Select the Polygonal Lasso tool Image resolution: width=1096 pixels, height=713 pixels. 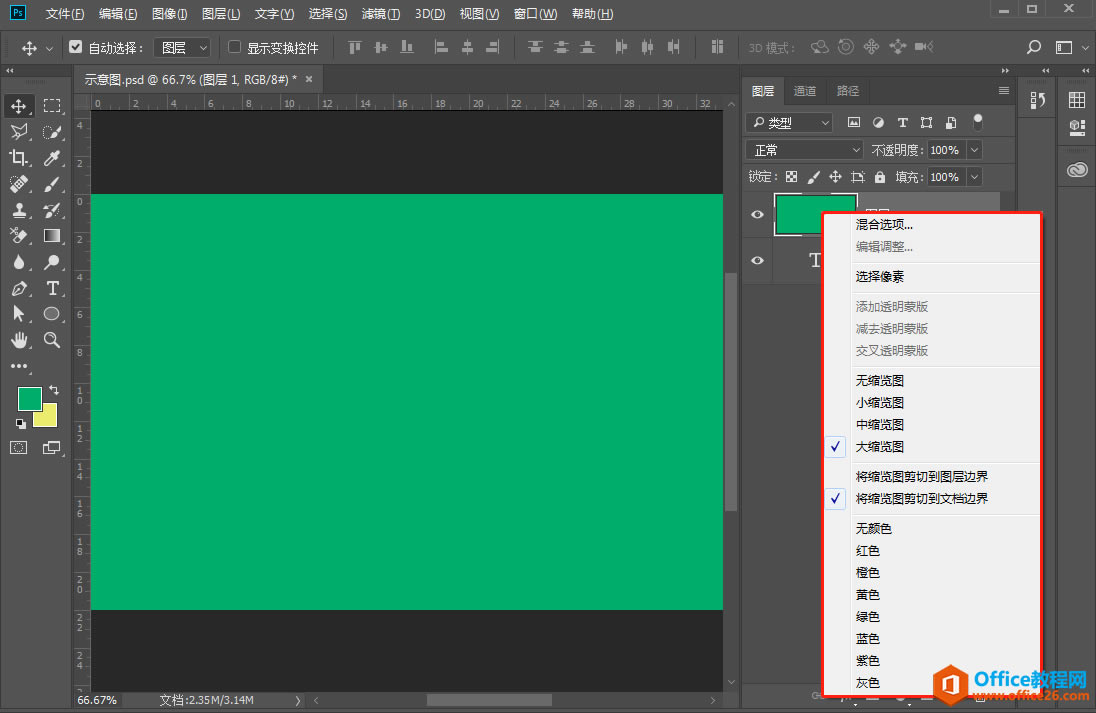pyautogui.click(x=19, y=132)
